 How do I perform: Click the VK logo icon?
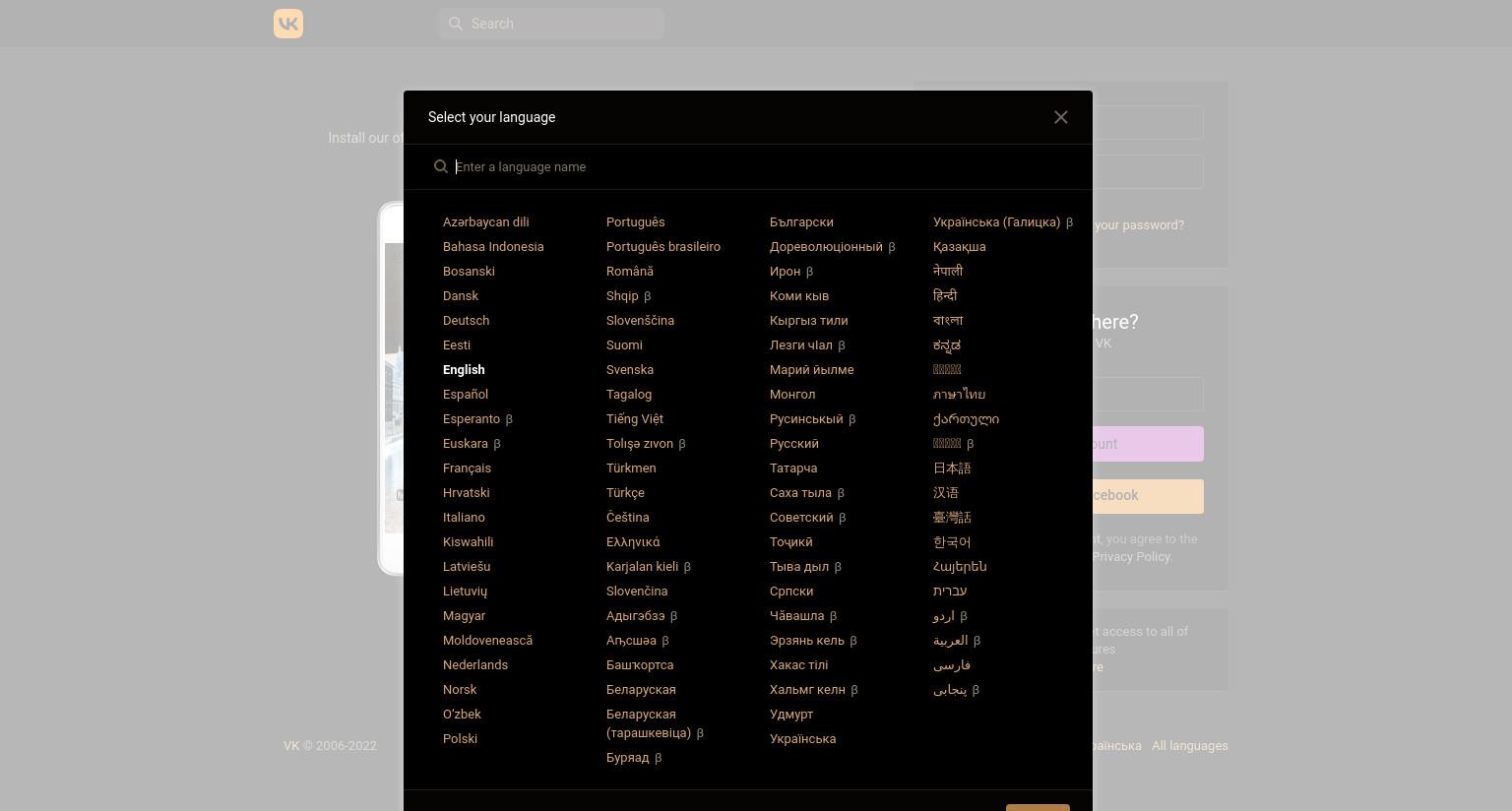click(x=288, y=24)
